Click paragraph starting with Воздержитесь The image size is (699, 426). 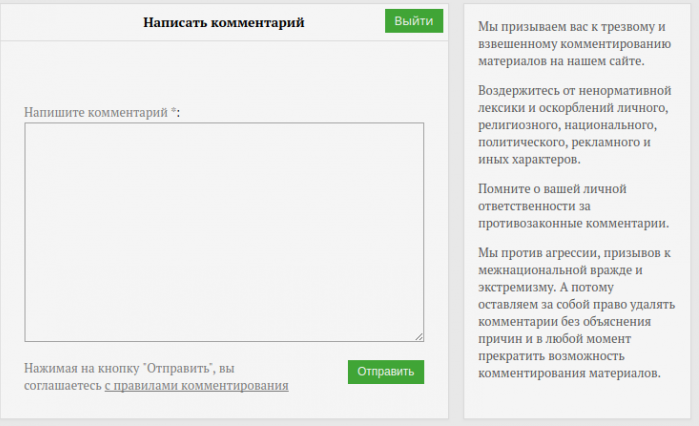(573, 124)
